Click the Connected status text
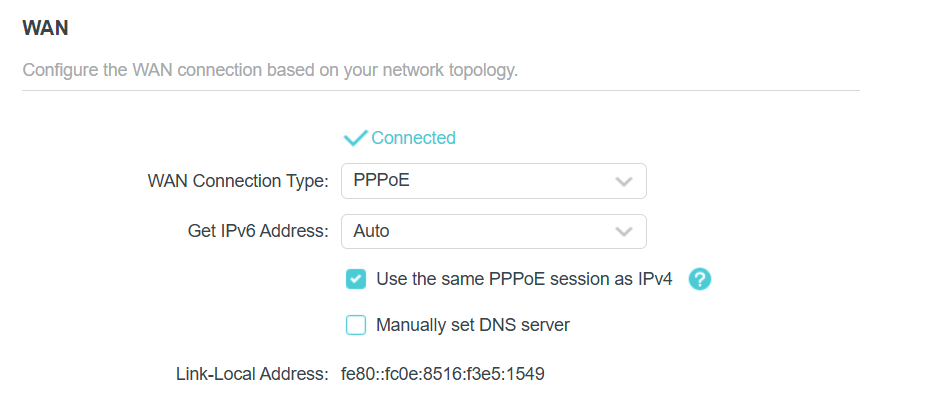Screen dimensions: 936x409 pyautogui.click(x=413, y=138)
